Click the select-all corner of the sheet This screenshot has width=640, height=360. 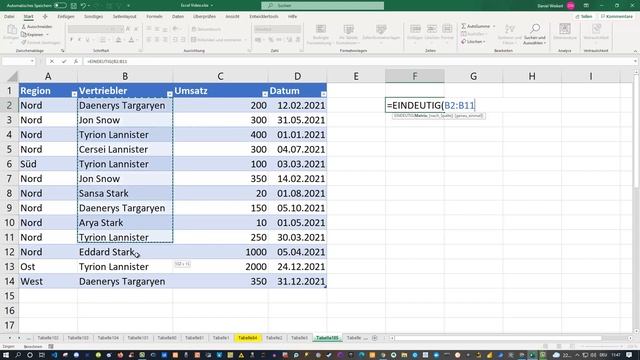(12, 76)
